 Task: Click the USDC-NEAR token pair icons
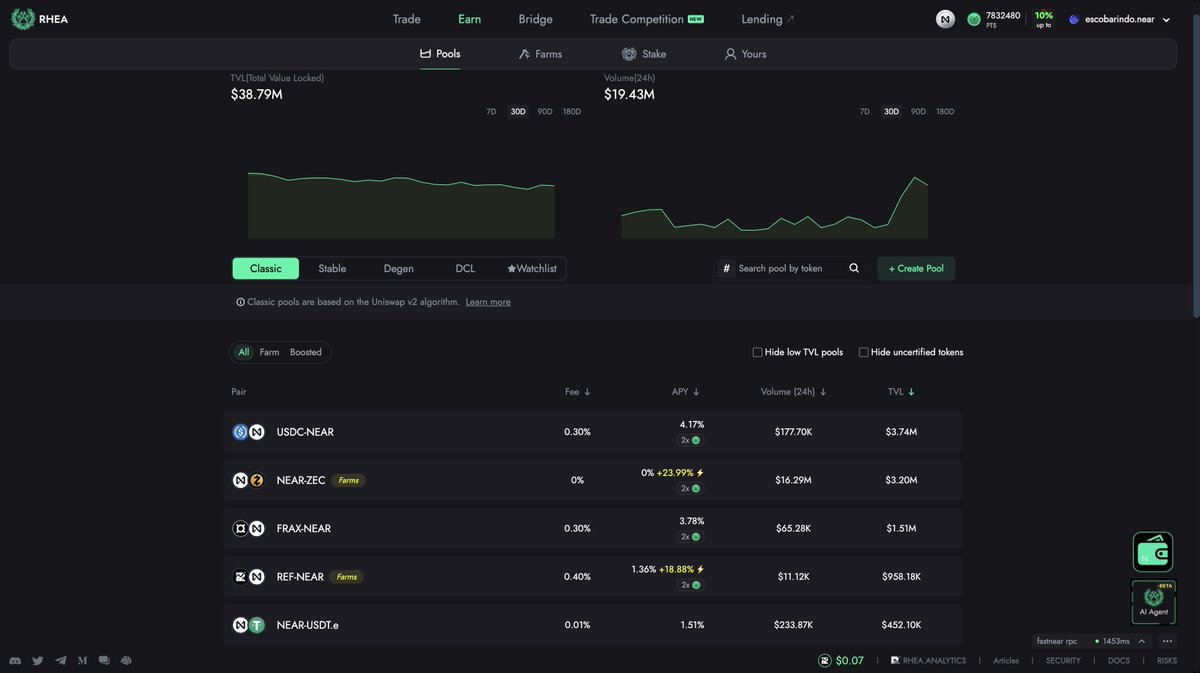click(248, 432)
